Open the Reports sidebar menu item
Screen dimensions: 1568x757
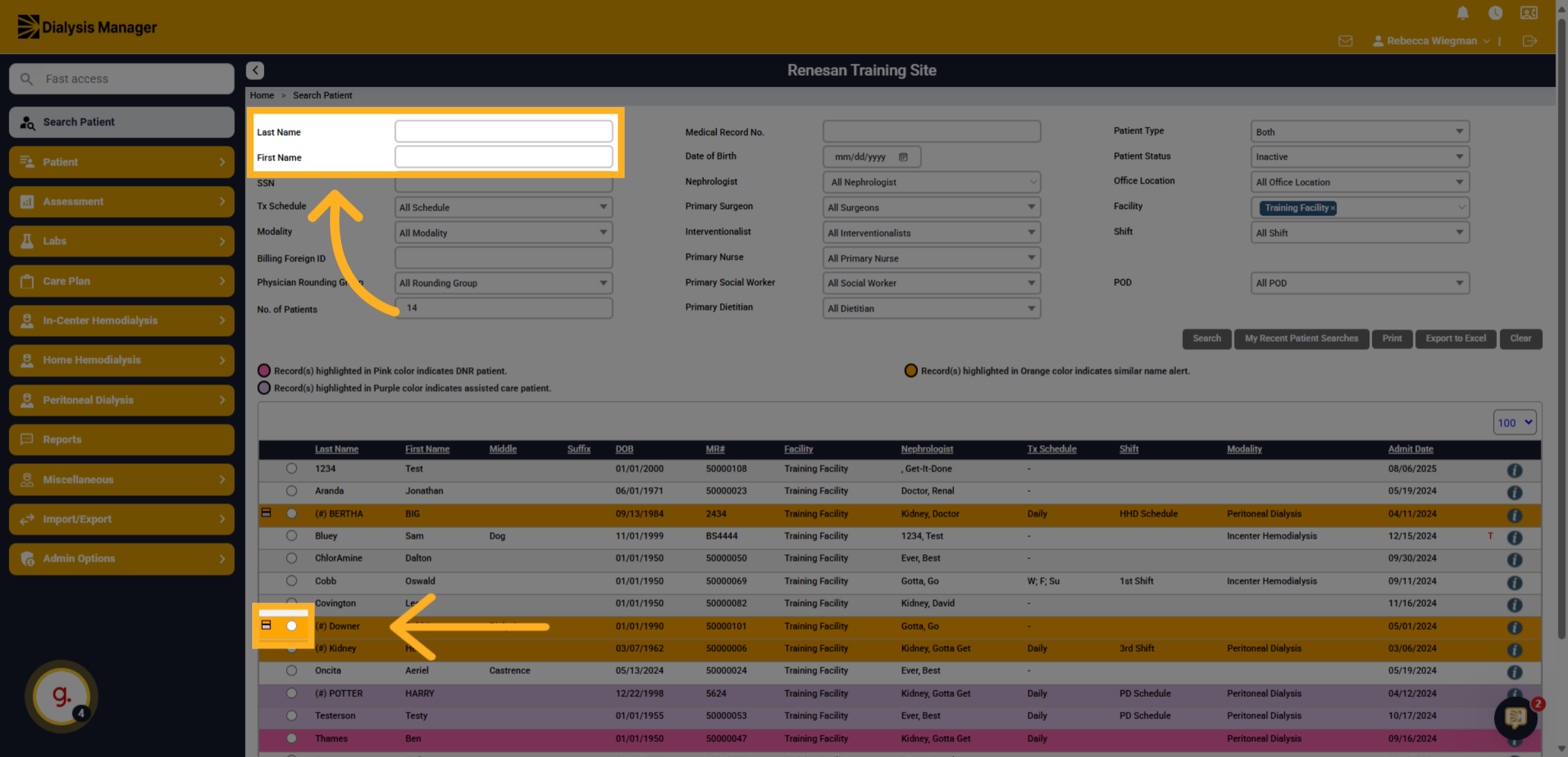tap(122, 440)
